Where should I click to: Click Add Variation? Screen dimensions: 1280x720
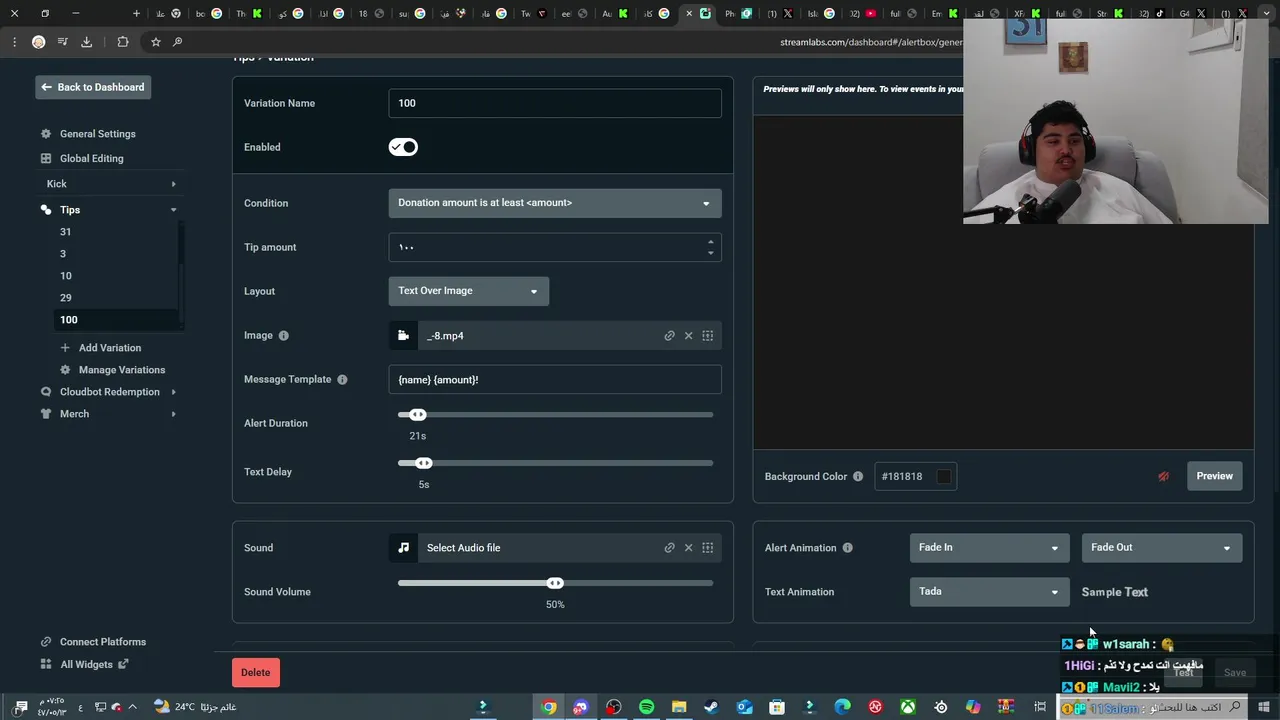pyautogui.click(x=110, y=348)
